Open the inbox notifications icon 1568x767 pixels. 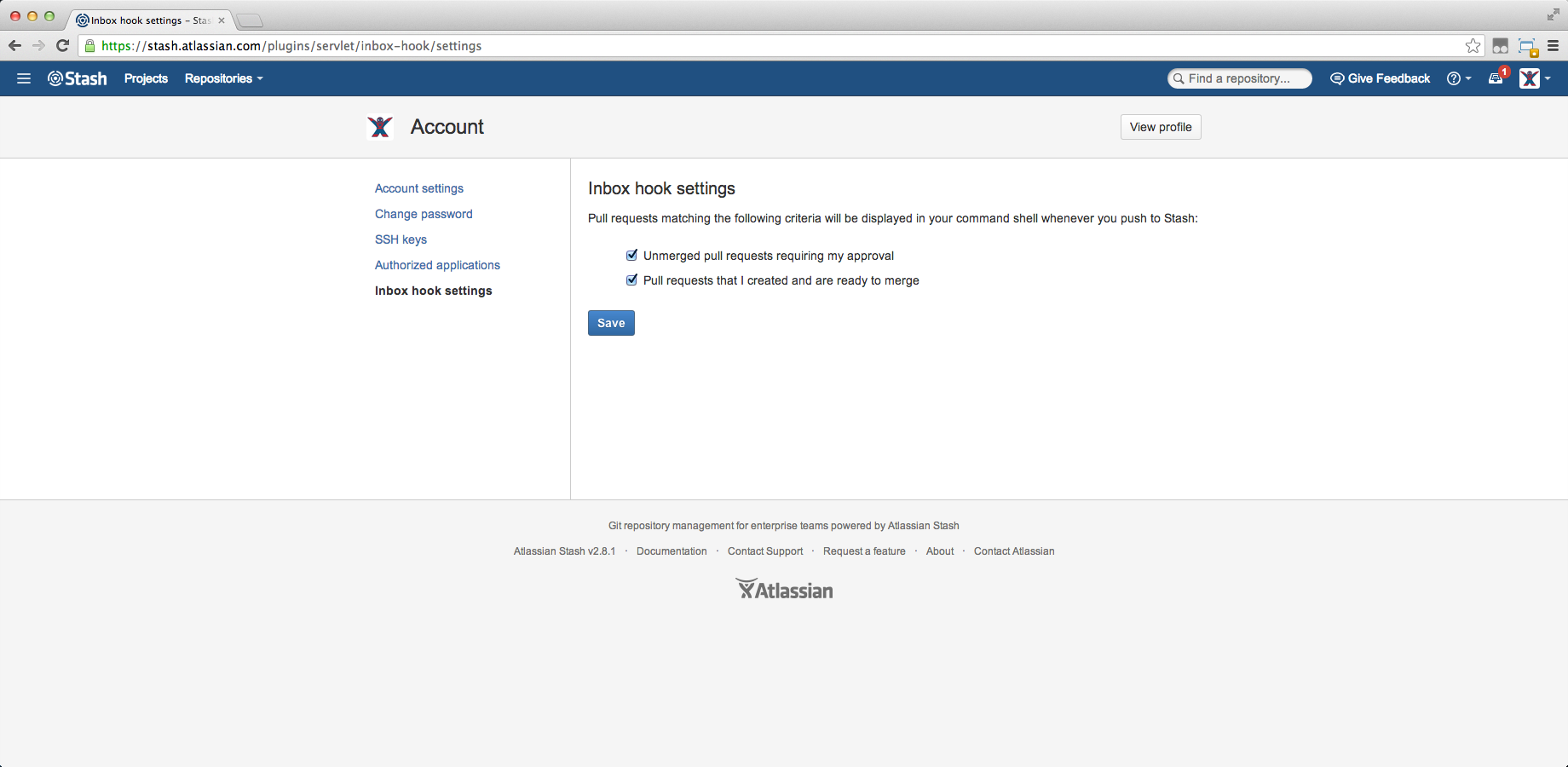[x=1498, y=78]
